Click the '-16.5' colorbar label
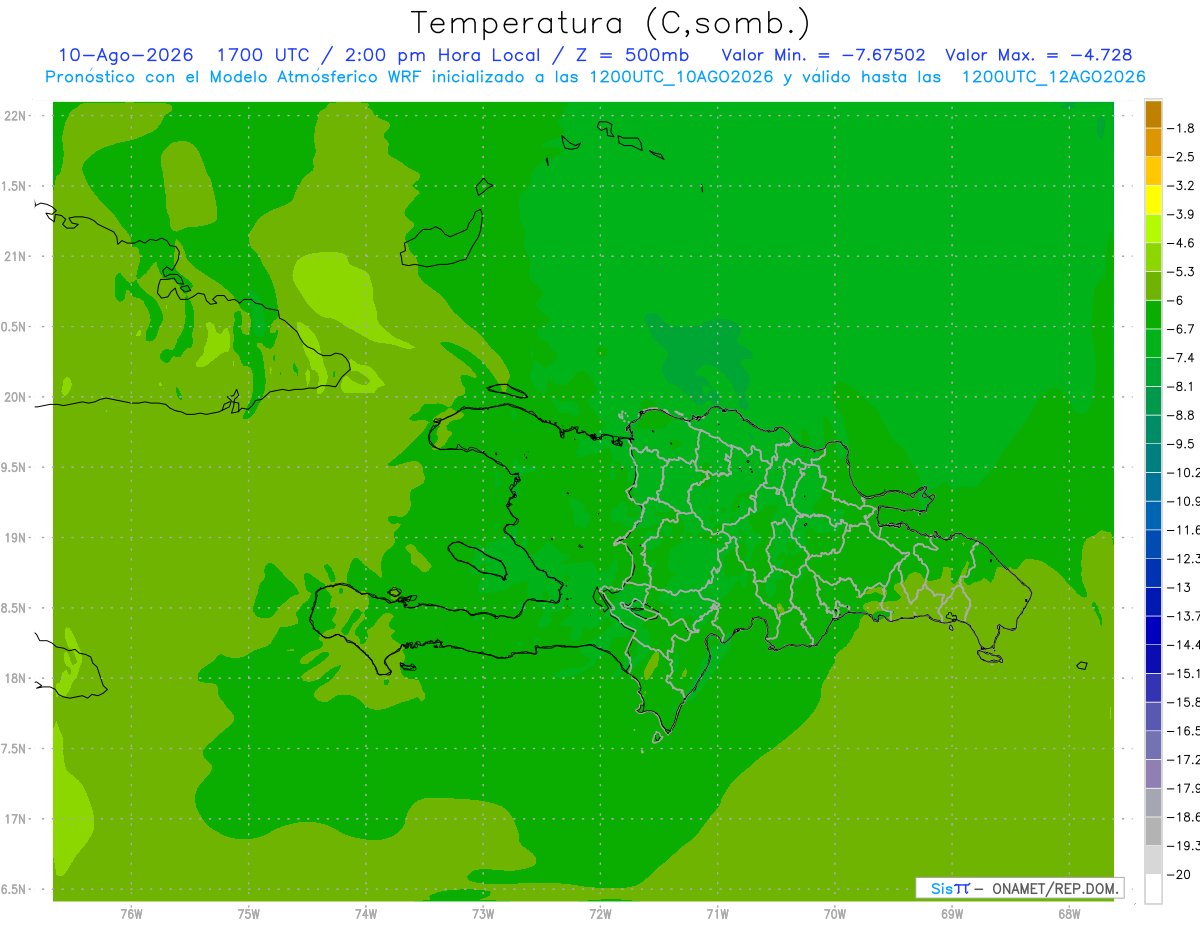This screenshot has height=927, width=1200. click(x=1183, y=730)
